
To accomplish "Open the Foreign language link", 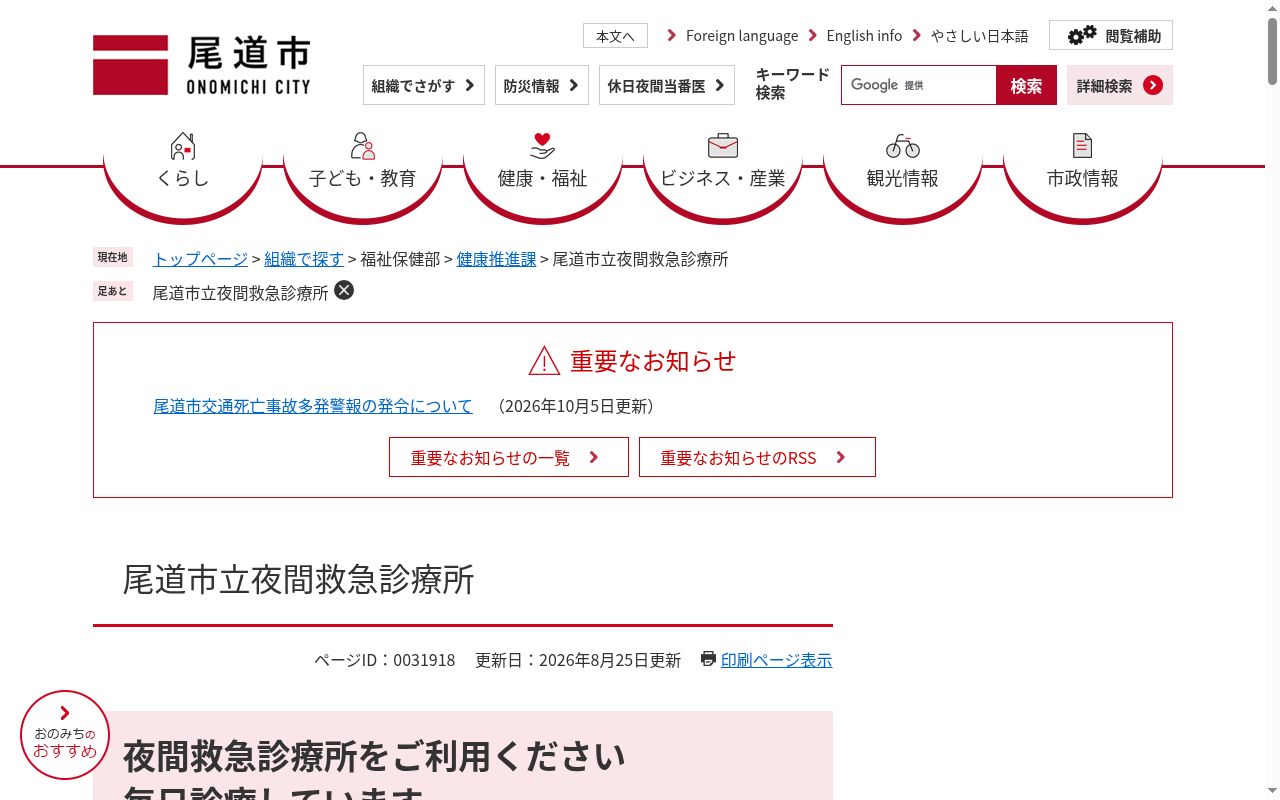I will 741,36.
